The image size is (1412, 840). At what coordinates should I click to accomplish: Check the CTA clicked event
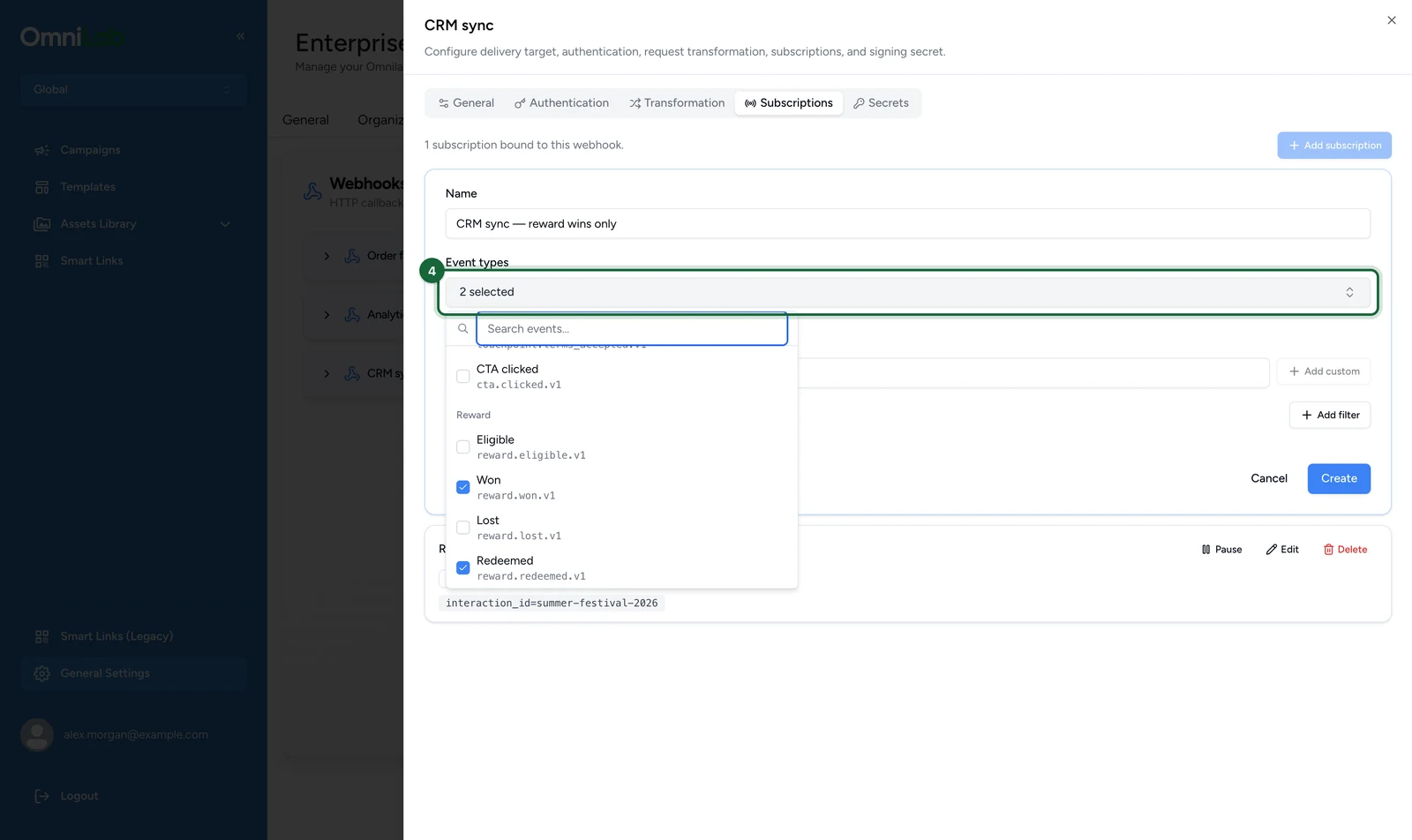[462, 377]
